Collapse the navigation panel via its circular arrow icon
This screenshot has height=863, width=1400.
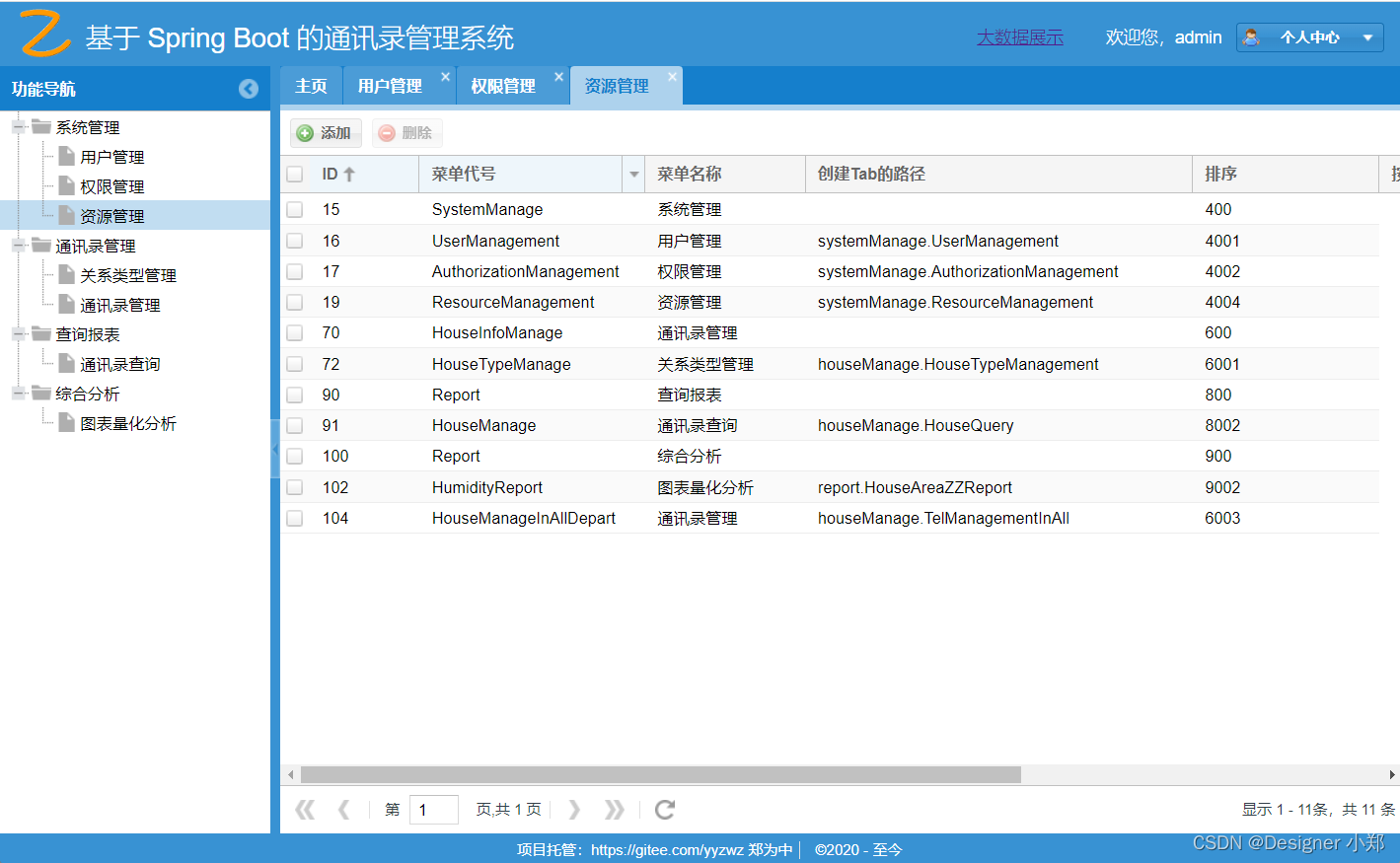coord(249,88)
